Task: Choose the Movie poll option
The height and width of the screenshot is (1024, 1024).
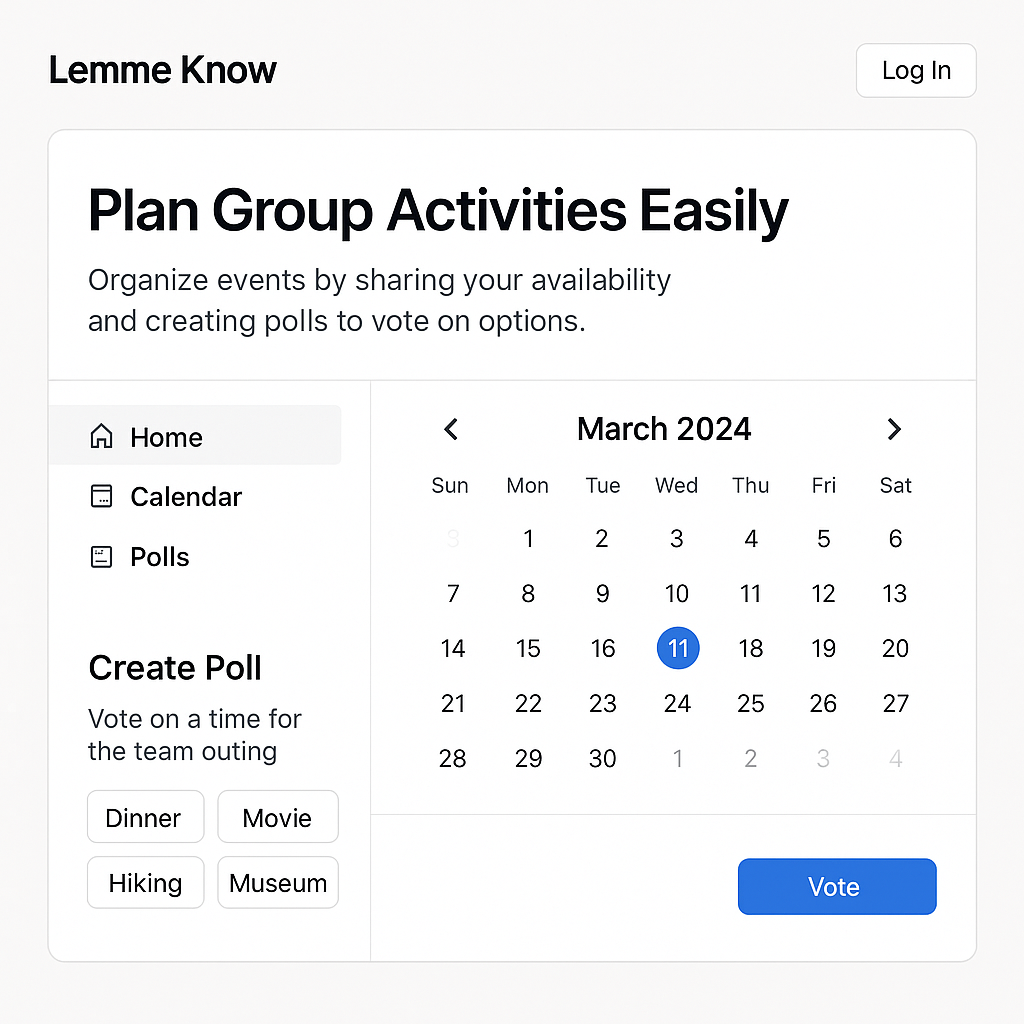Action: point(278,817)
